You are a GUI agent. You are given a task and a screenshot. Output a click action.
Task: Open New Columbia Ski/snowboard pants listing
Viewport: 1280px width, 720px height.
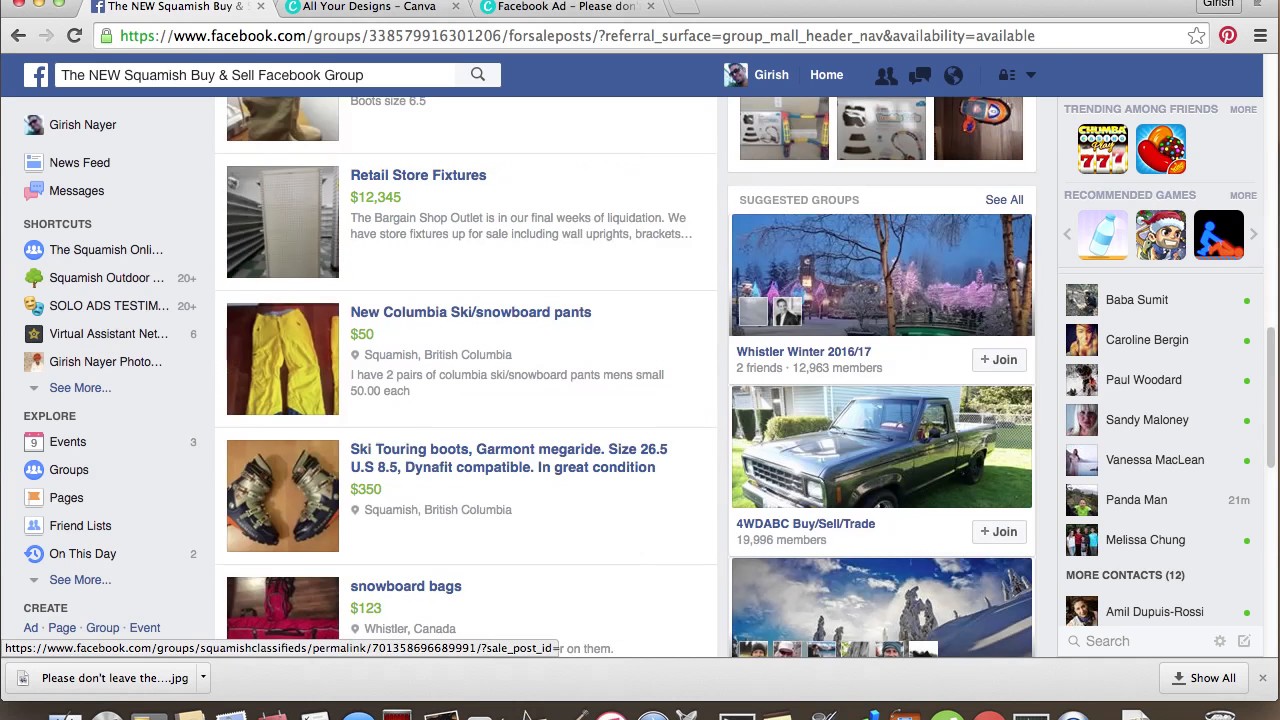470,312
